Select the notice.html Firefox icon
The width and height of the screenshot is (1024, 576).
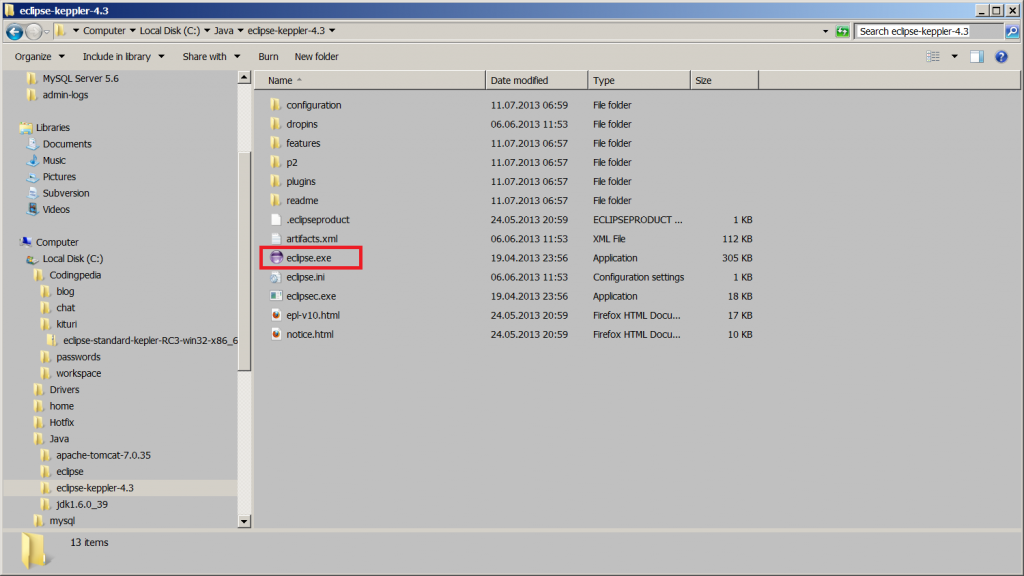[x=276, y=334]
